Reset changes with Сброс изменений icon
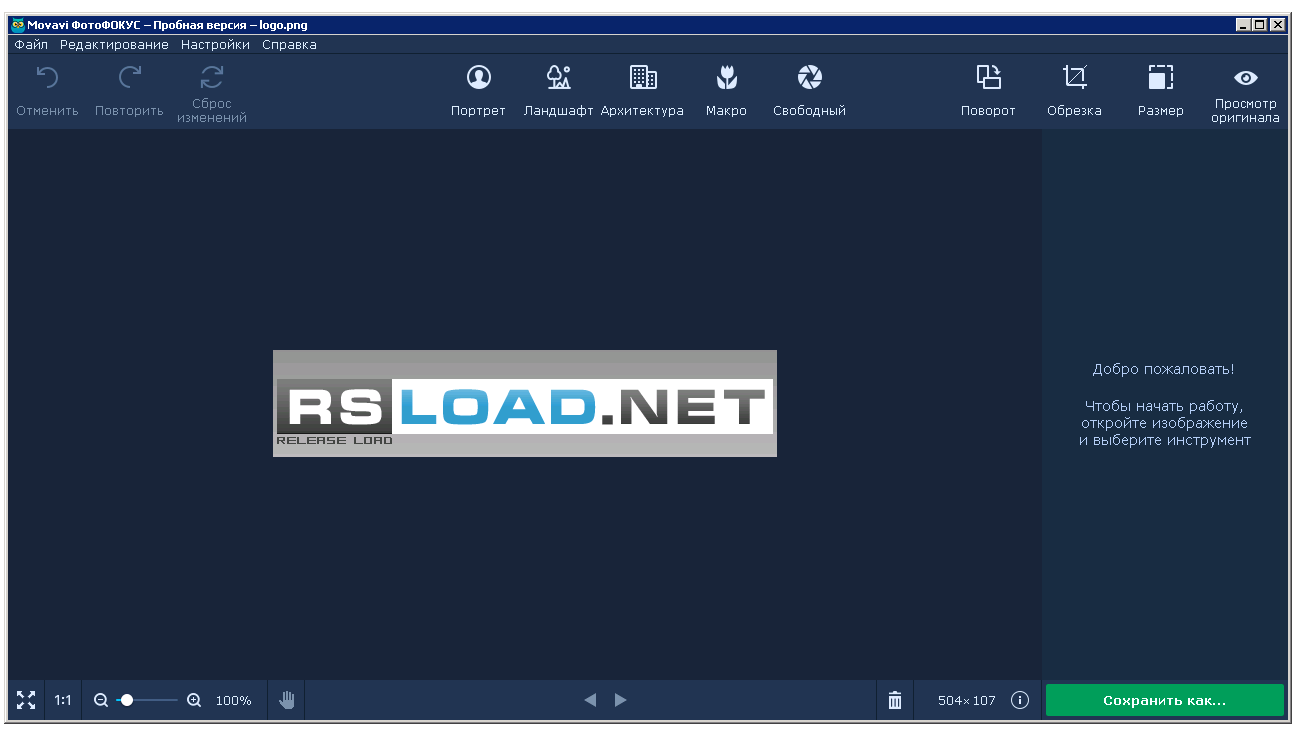 [212, 77]
